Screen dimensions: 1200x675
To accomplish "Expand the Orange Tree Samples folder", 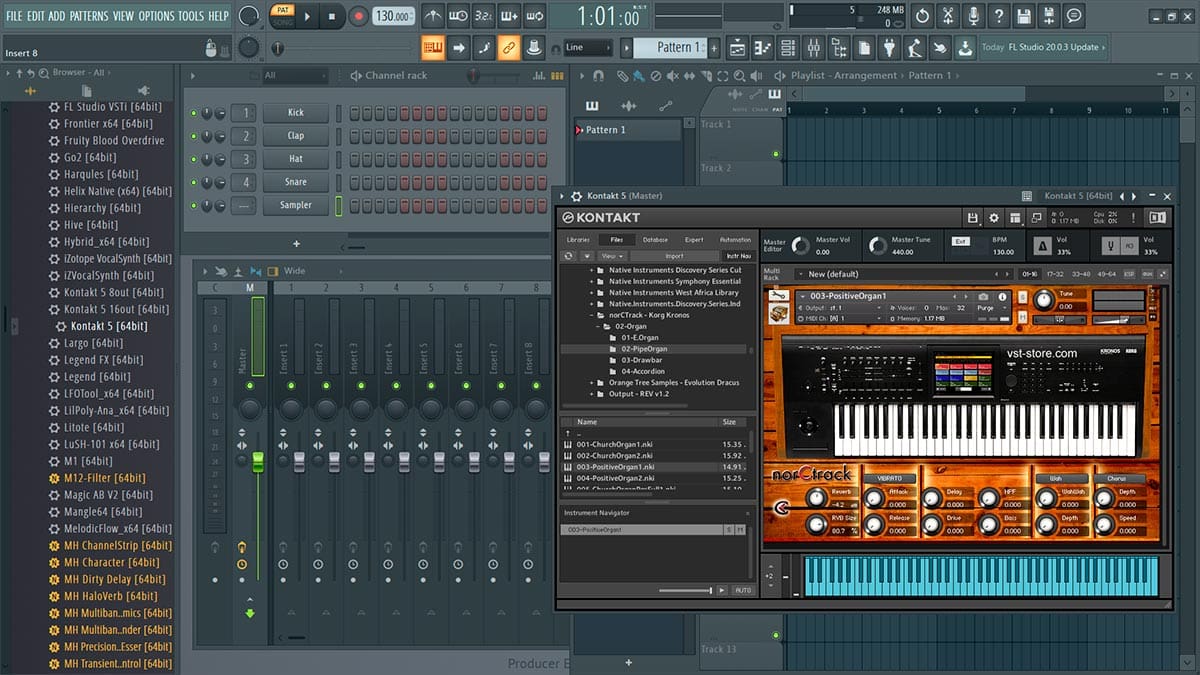I will 591,382.
